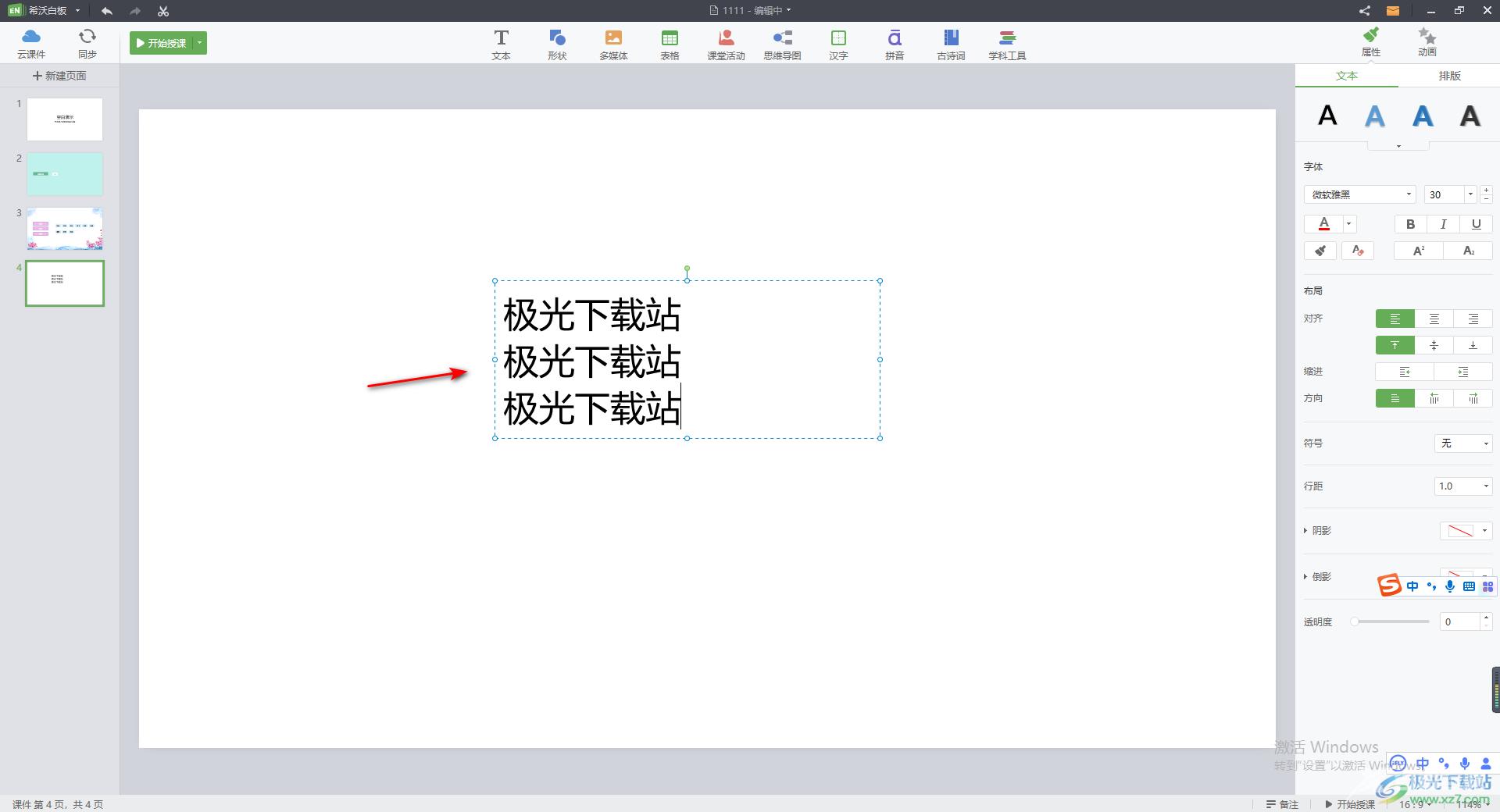1500x812 pixels.
Task: Toggle underline formatting
Action: pos(1477,224)
